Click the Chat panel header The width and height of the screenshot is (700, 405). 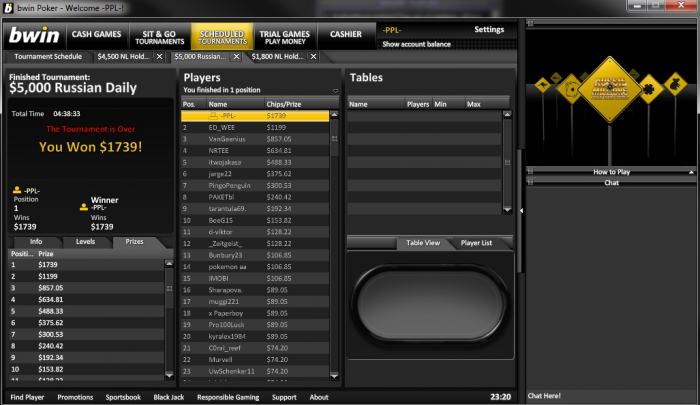click(x=611, y=183)
